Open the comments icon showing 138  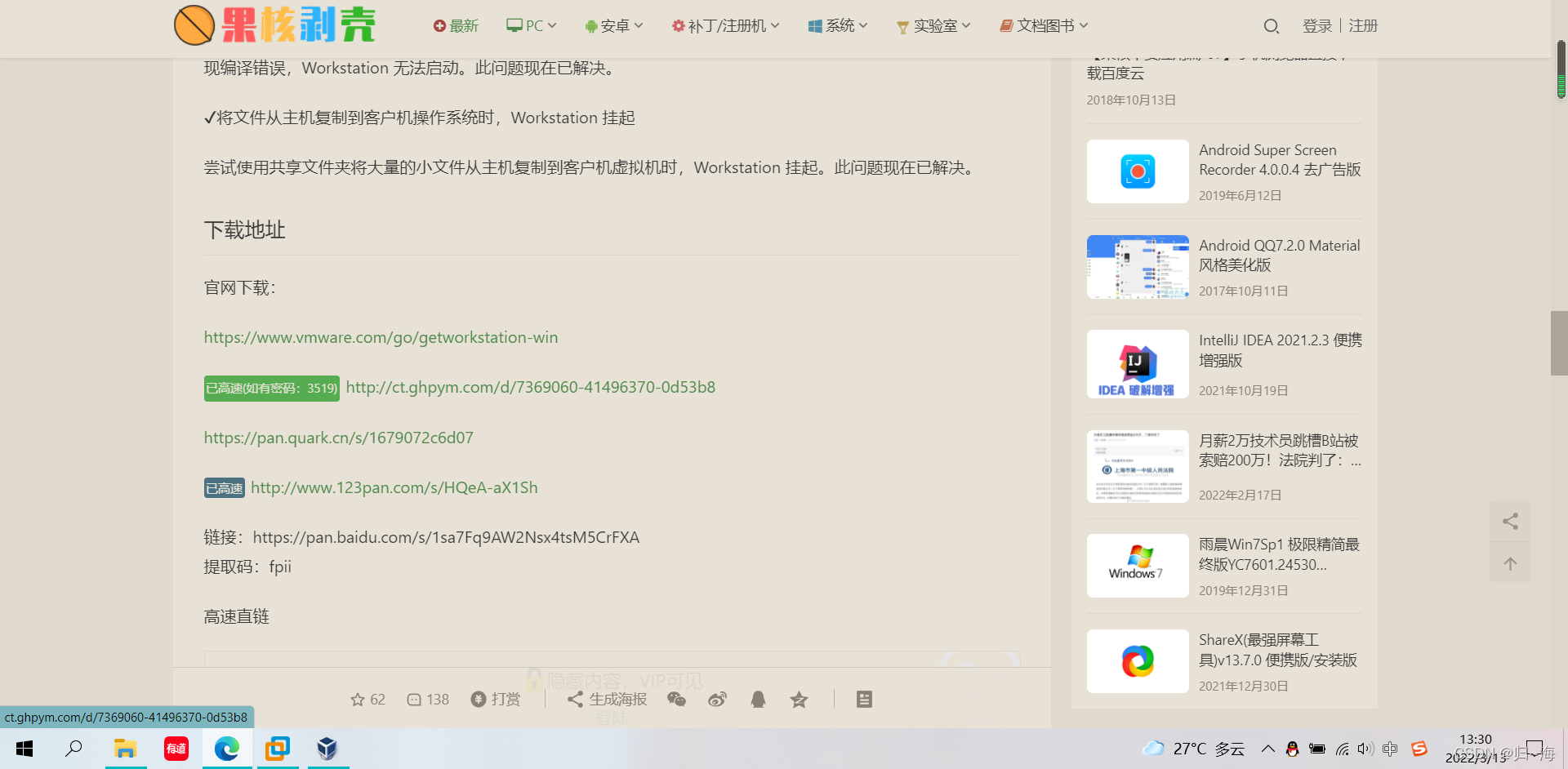428,700
